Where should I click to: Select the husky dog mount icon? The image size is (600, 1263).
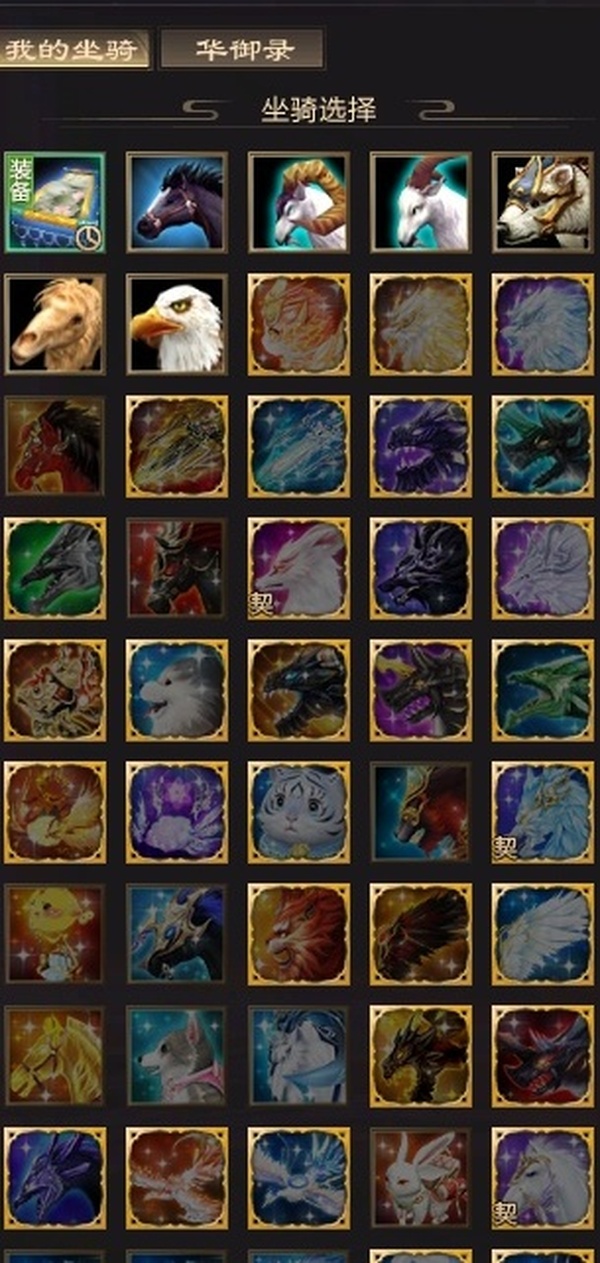(177, 1056)
